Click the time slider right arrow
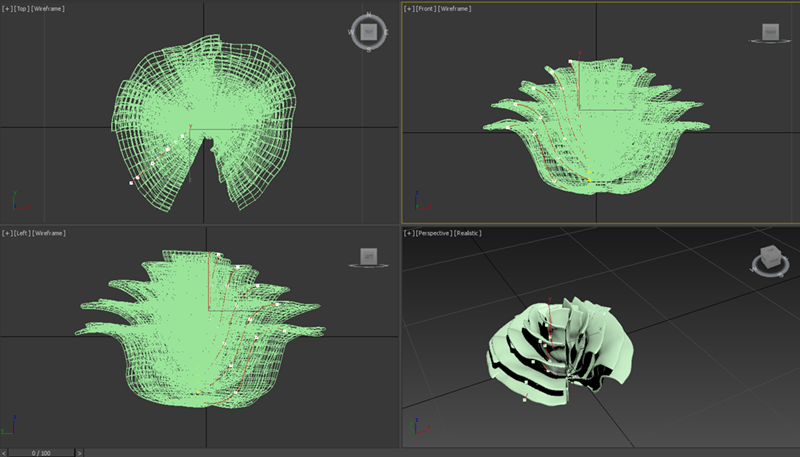800x457 pixels. click(77, 452)
